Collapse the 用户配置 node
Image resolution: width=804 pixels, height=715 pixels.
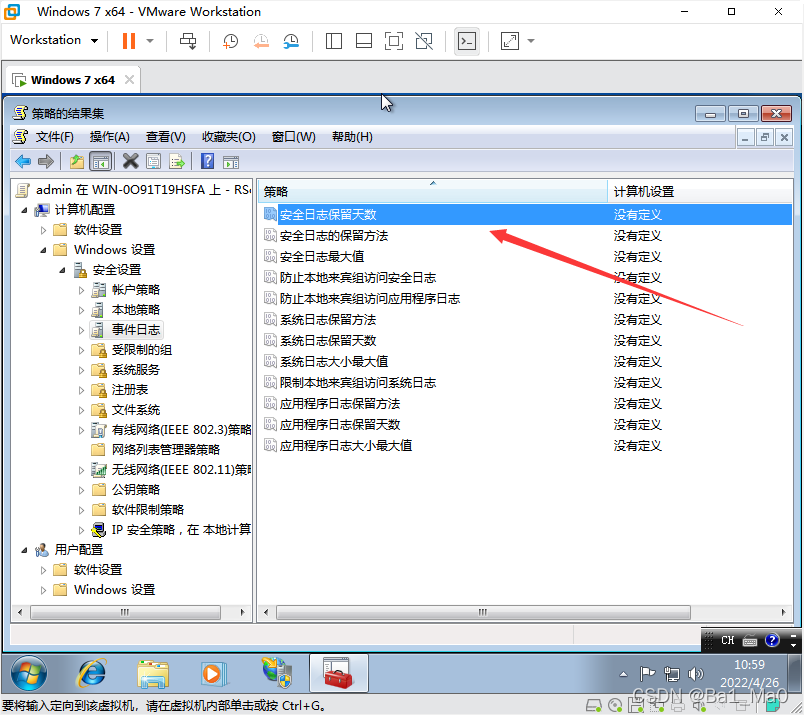[24, 550]
